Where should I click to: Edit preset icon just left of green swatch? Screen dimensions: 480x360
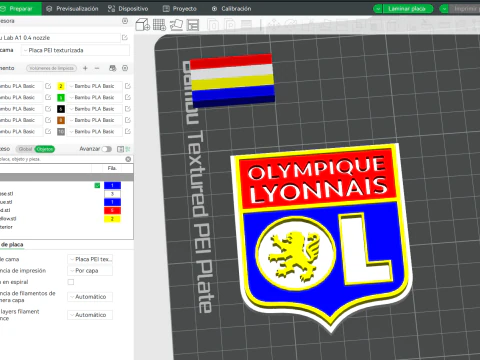48,97
